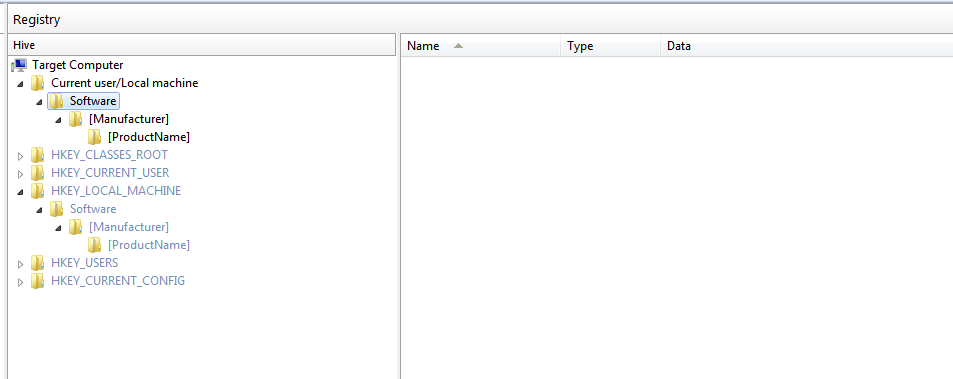Select the Current user/Local machine label

pyautogui.click(x=125, y=83)
